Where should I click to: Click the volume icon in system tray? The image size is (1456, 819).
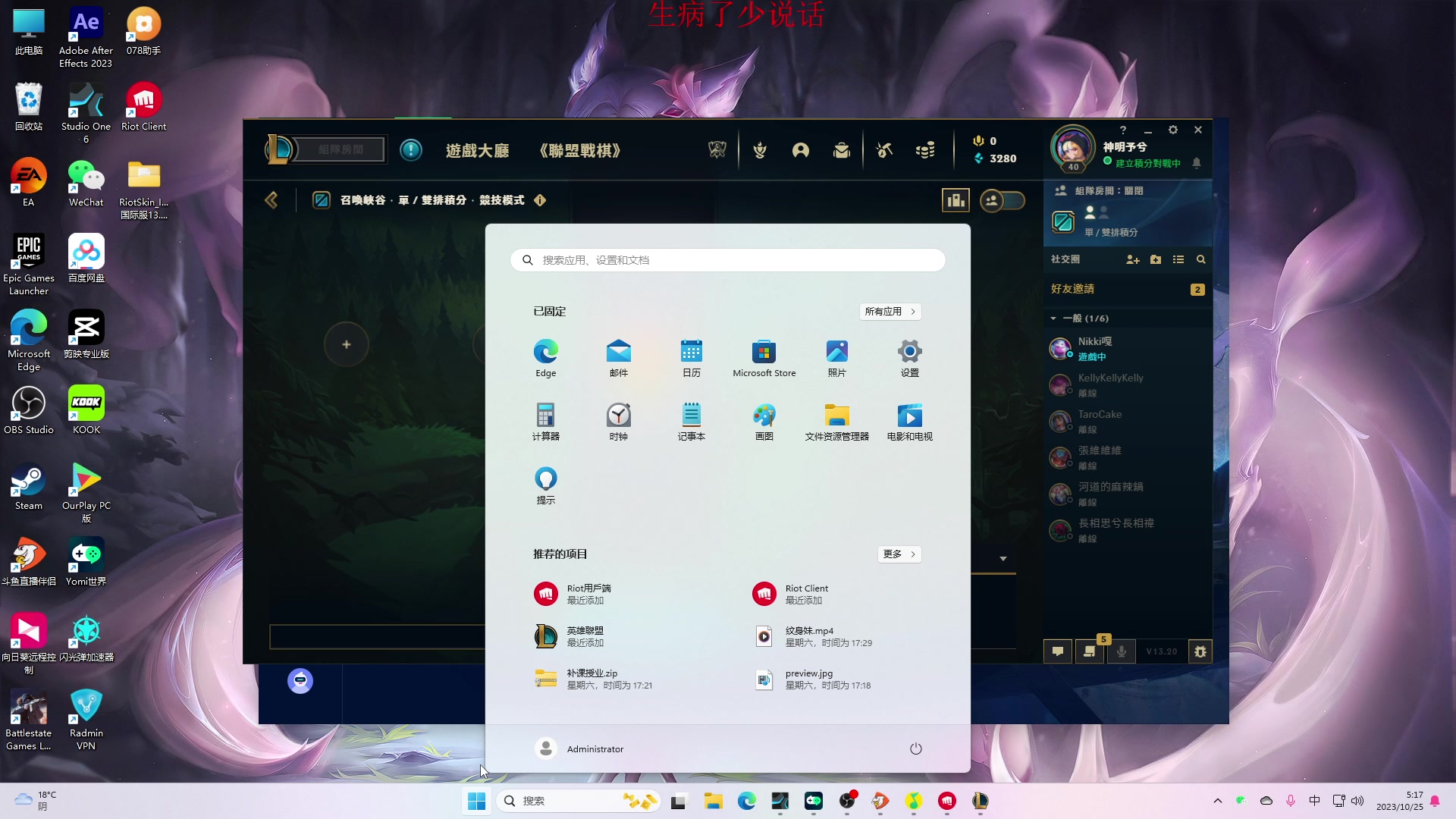click(x=1357, y=801)
